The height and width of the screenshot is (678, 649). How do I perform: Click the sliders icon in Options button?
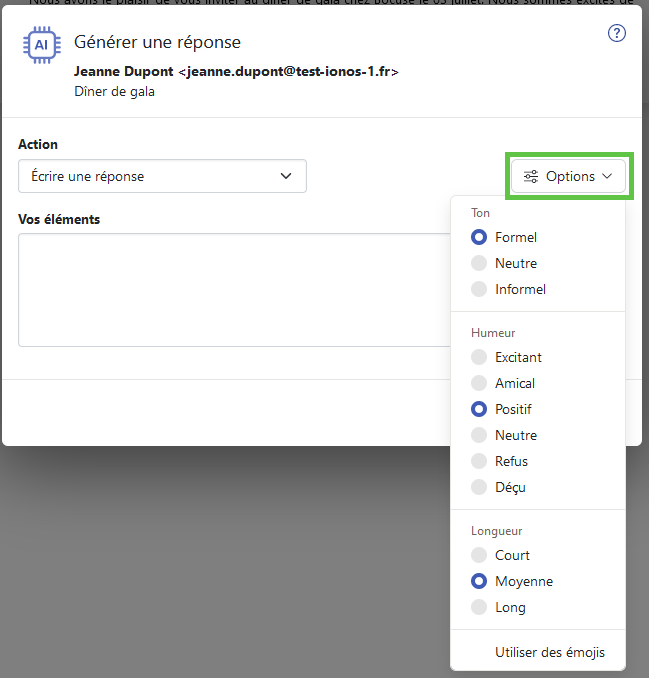(531, 176)
